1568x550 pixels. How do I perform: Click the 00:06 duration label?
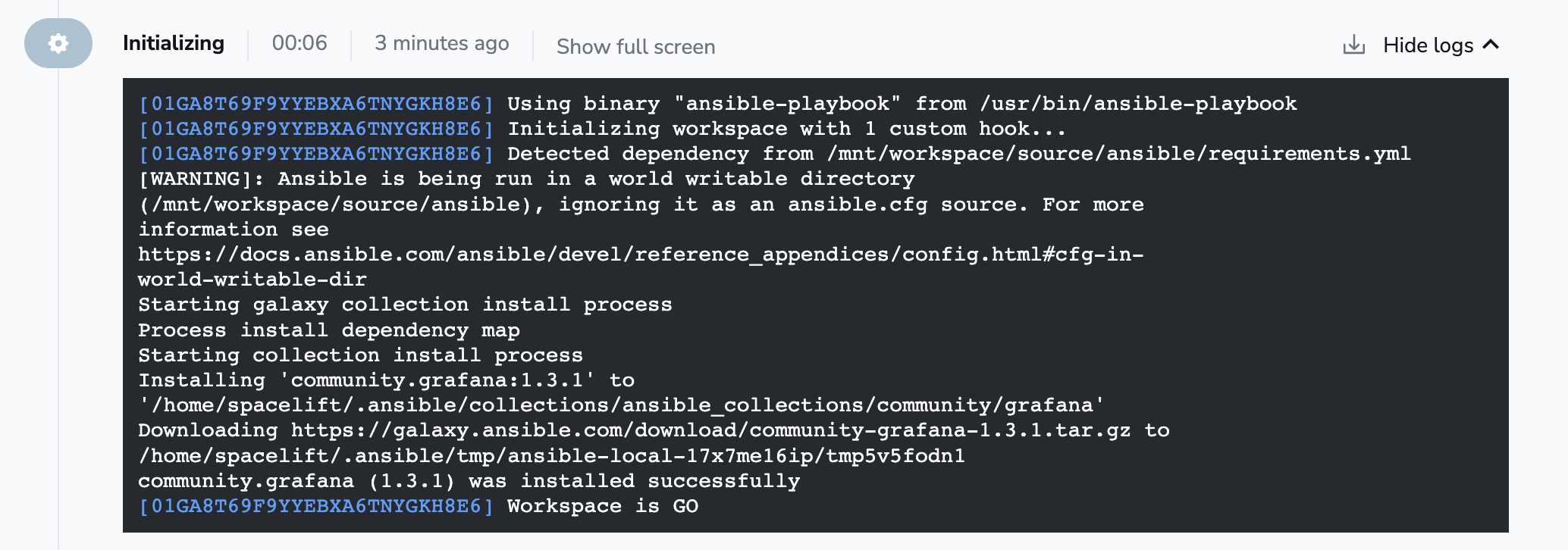tap(299, 44)
